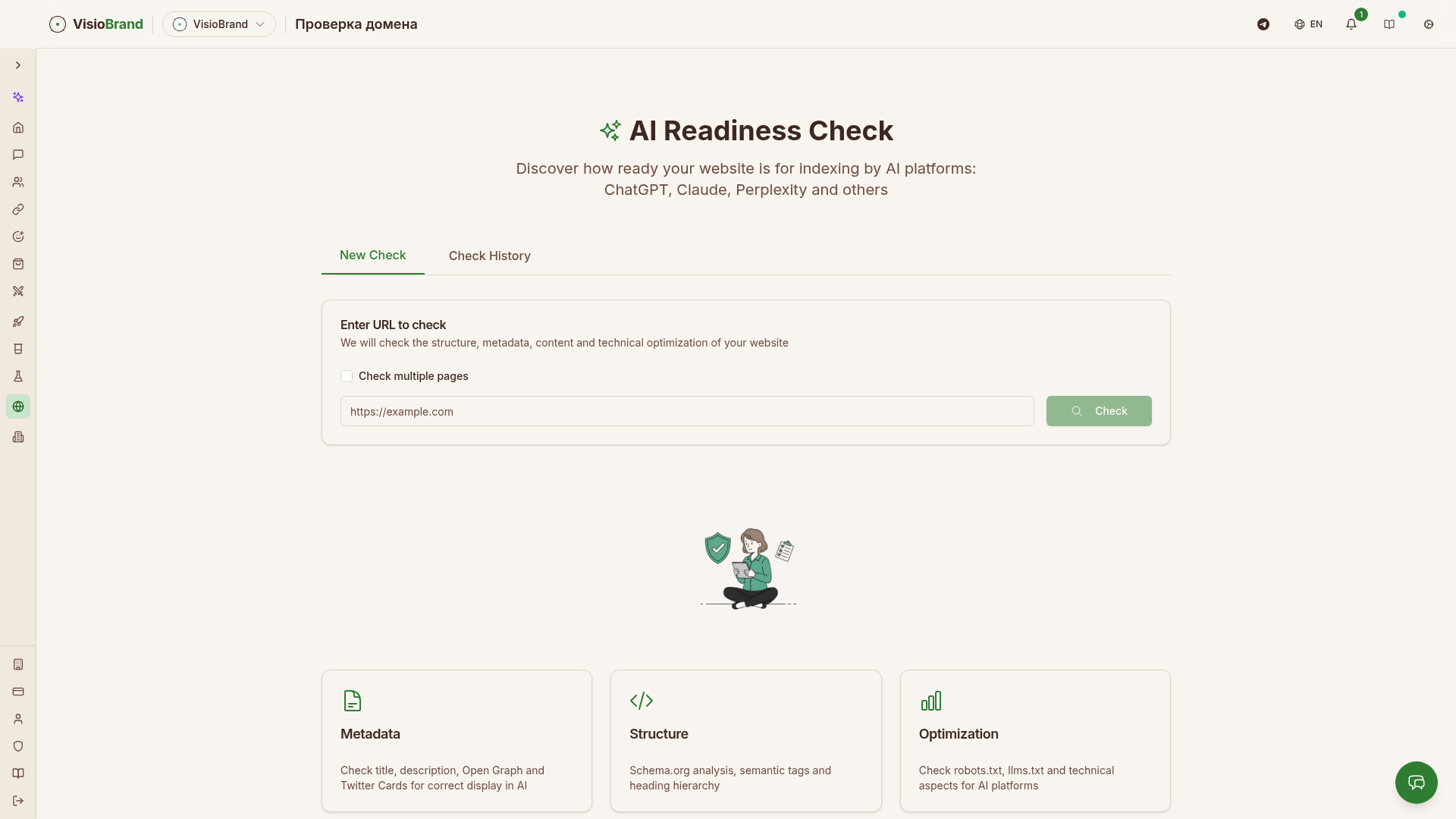Open the team members icon in sidebar

[x=18, y=182]
